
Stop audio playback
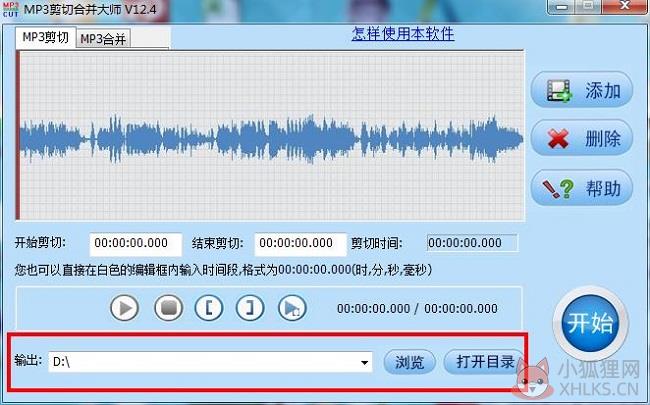[168, 308]
